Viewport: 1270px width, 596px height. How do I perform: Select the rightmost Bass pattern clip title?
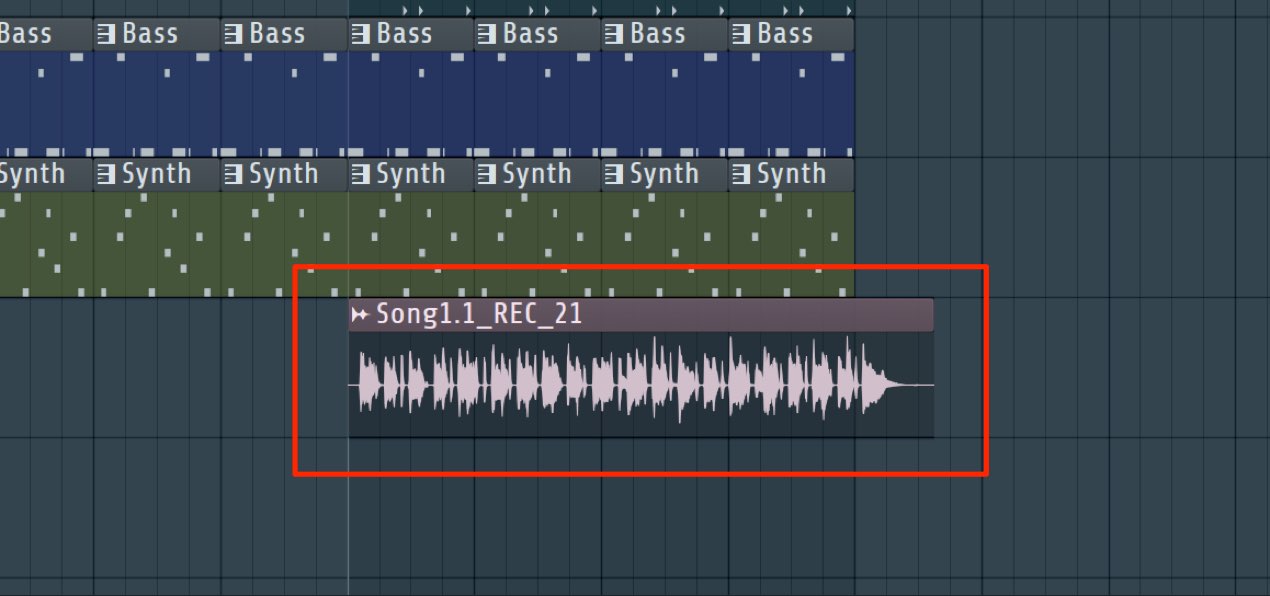point(785,34)
